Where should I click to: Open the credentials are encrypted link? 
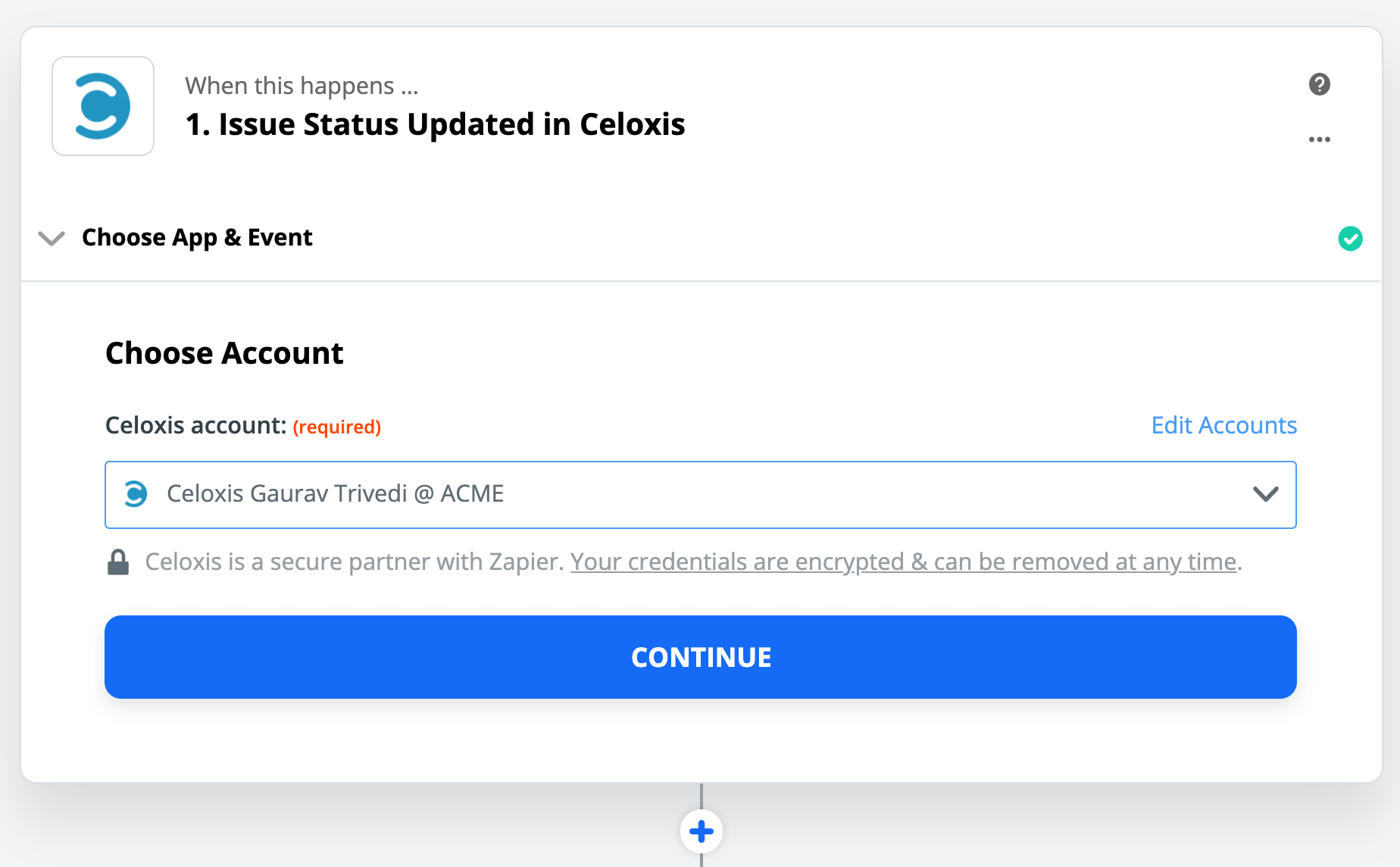(x=903, y=562)
